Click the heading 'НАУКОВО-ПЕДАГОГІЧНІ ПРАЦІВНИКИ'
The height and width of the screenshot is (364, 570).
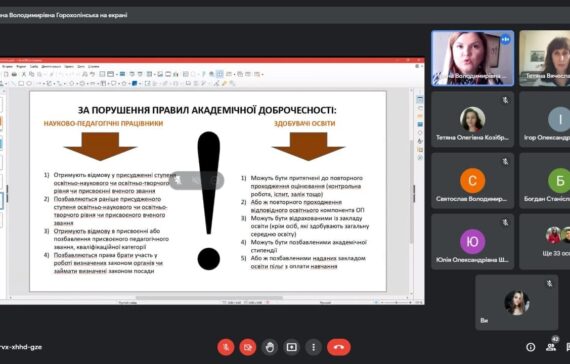[103, 124]
